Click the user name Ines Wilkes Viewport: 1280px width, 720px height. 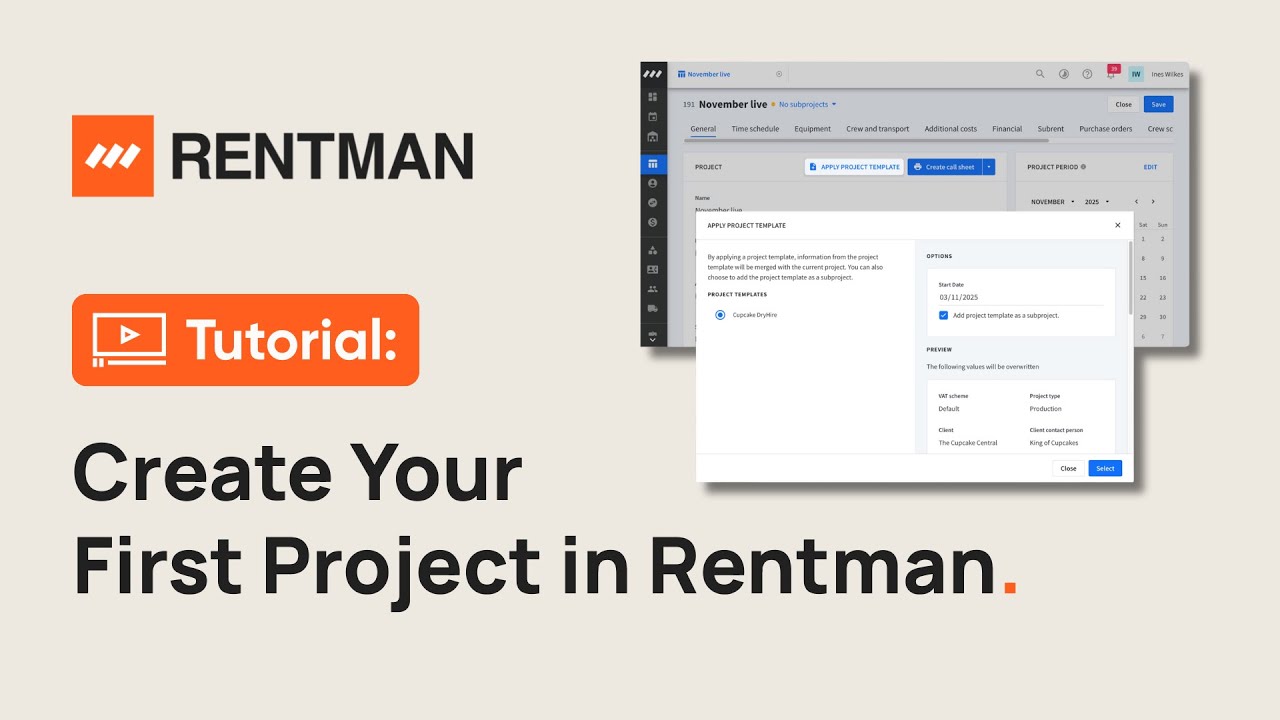click(1167, 74)
